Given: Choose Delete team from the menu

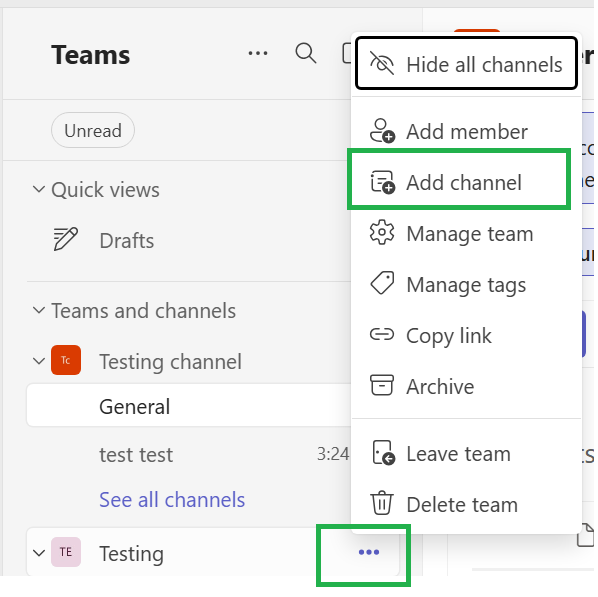Looking at the screenshot, I should tap(466, 504).
